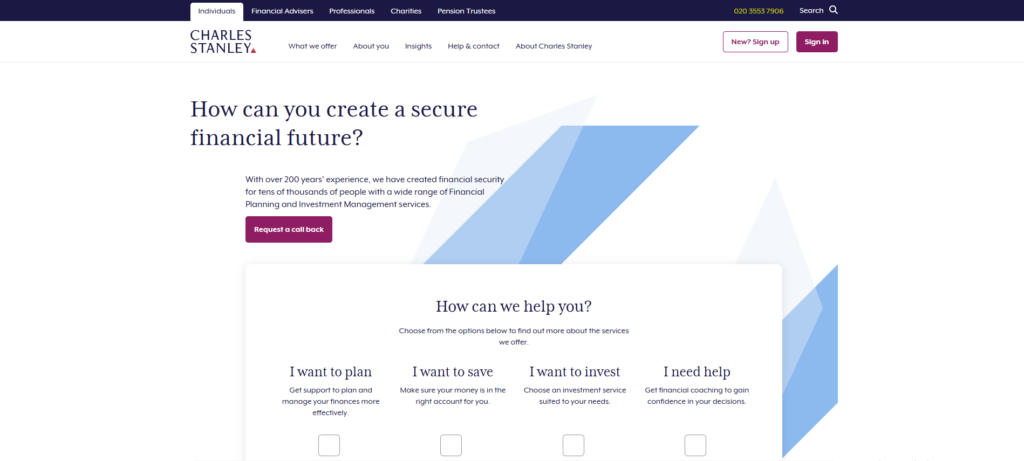Select the box under I need help
Screen dimensions: 1024x461
pos(695,445)
